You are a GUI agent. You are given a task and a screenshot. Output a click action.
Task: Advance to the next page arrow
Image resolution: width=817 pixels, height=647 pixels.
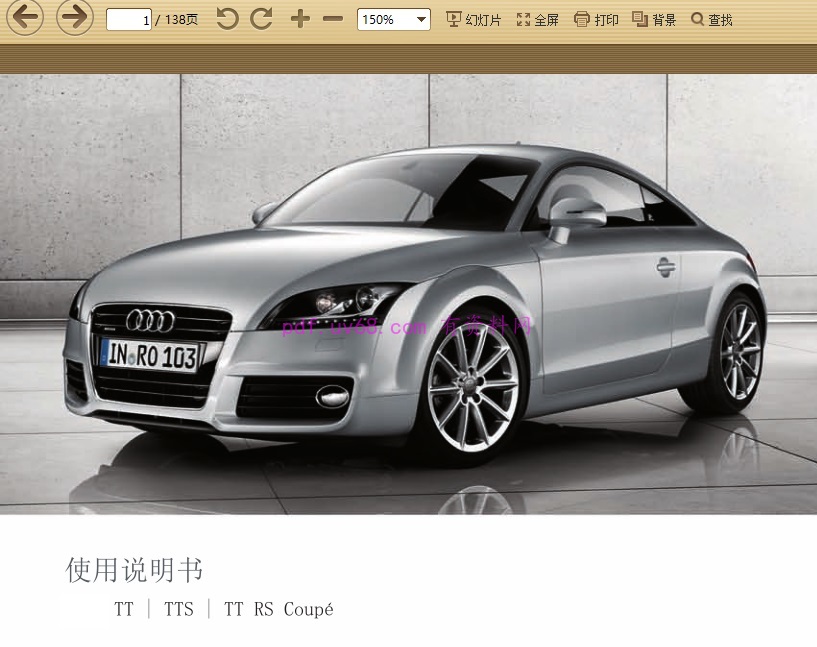(74, 18)
